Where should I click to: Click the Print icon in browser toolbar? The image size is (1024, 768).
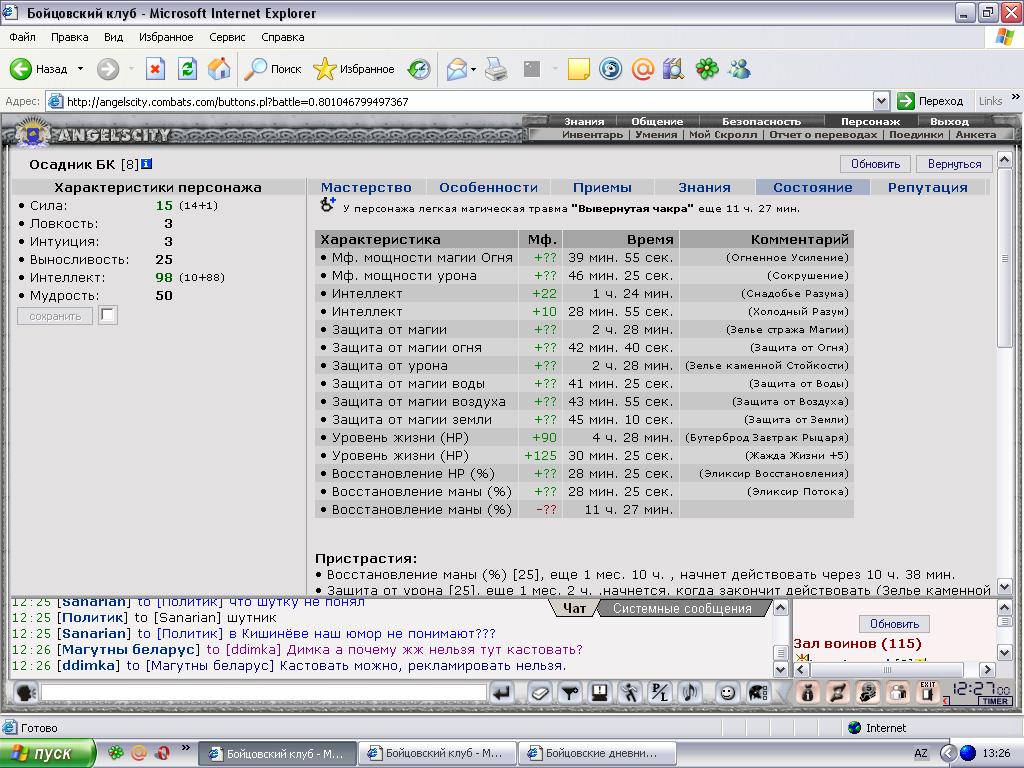(x=496, y=69)
